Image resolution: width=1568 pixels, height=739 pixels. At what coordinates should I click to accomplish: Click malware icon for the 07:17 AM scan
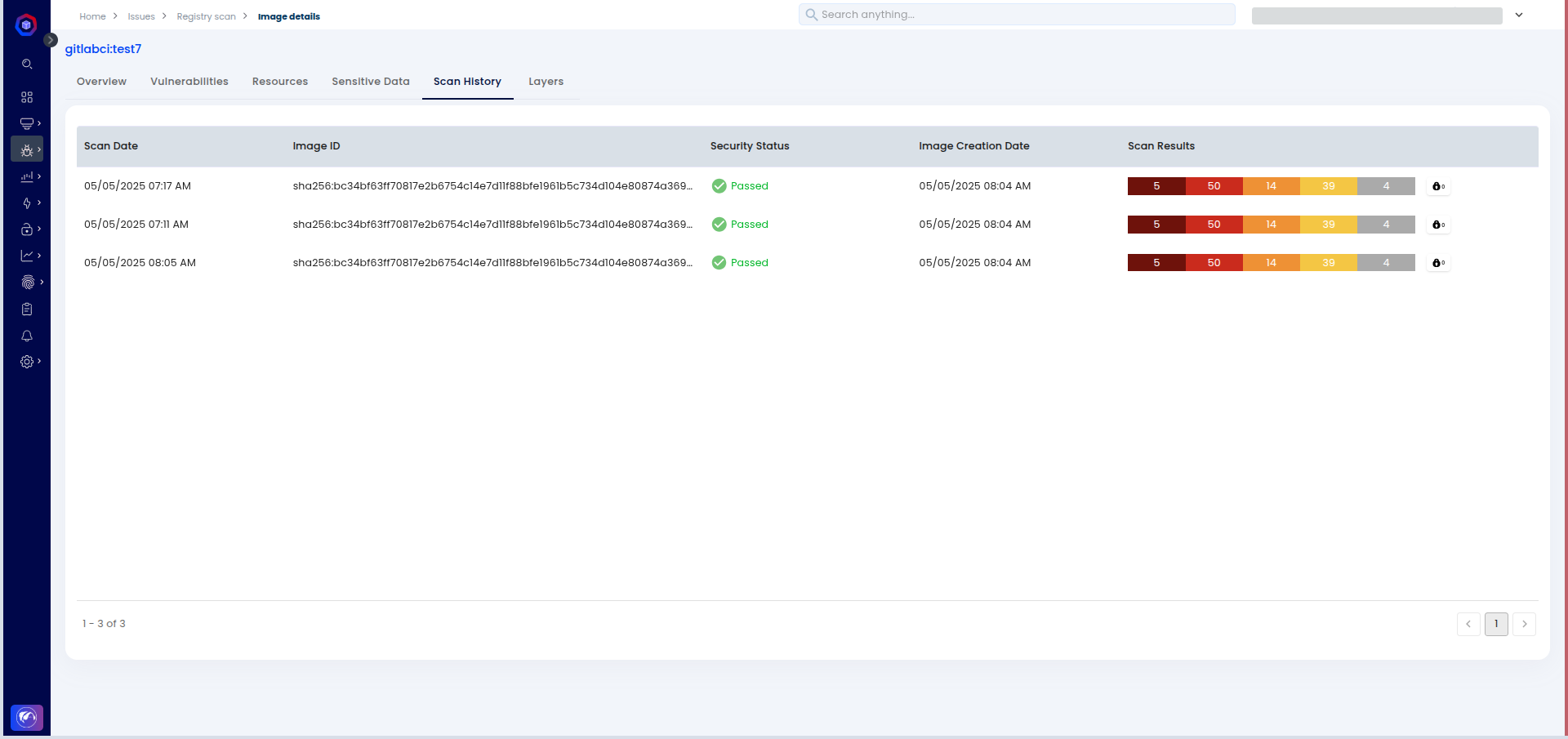tap(1438, 186)
